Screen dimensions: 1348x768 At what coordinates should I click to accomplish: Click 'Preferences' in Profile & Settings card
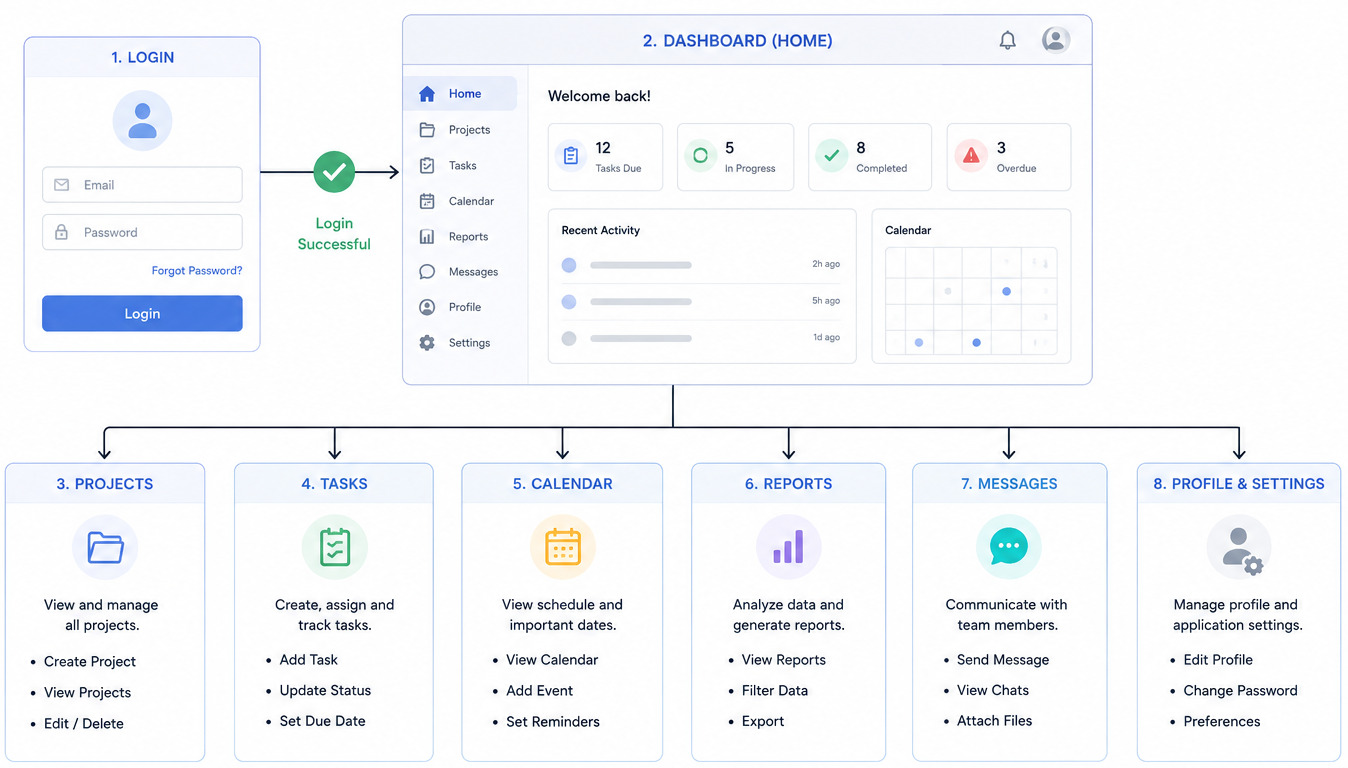point(1222,722)
